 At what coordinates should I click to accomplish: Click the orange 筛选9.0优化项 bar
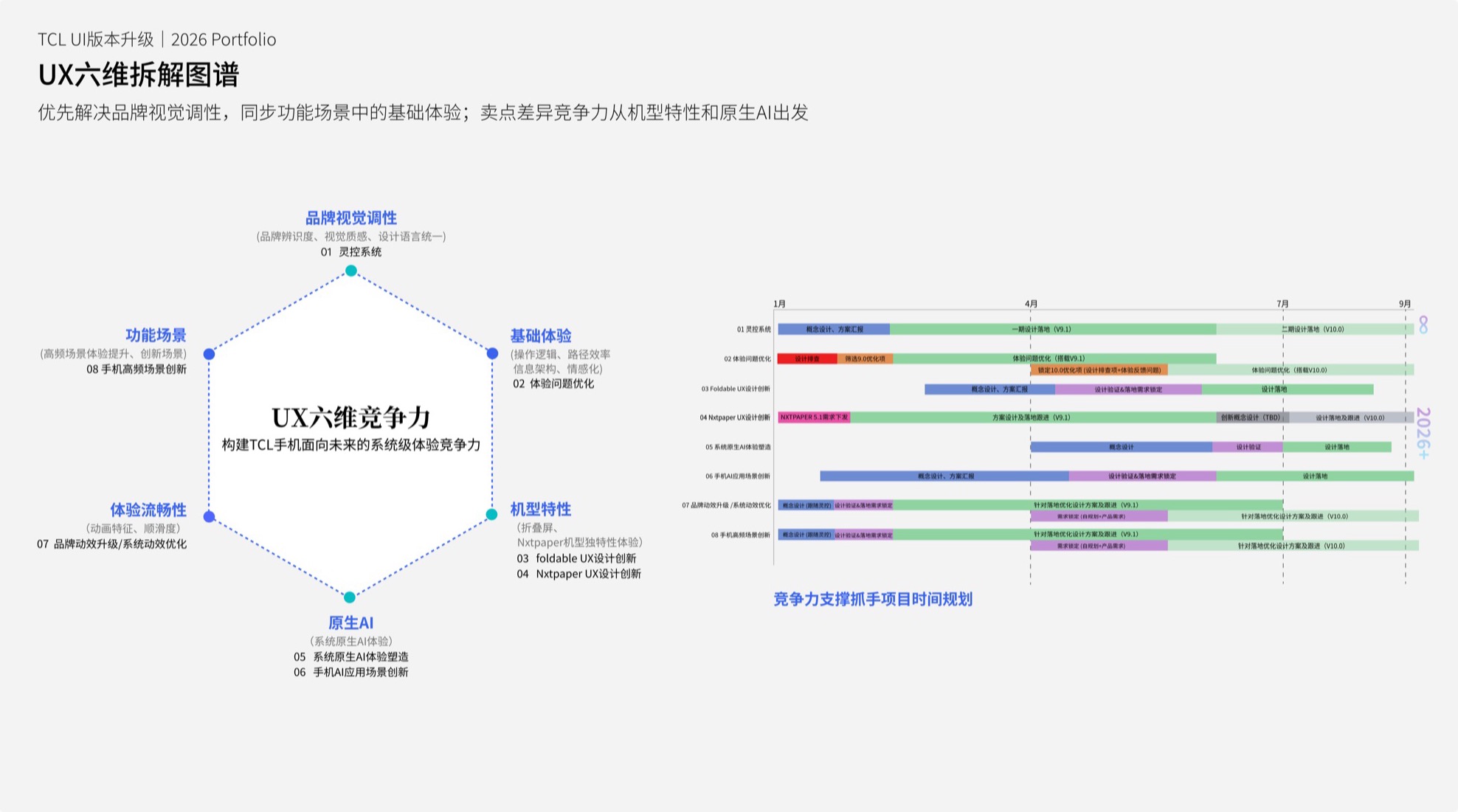click(865, 358)
